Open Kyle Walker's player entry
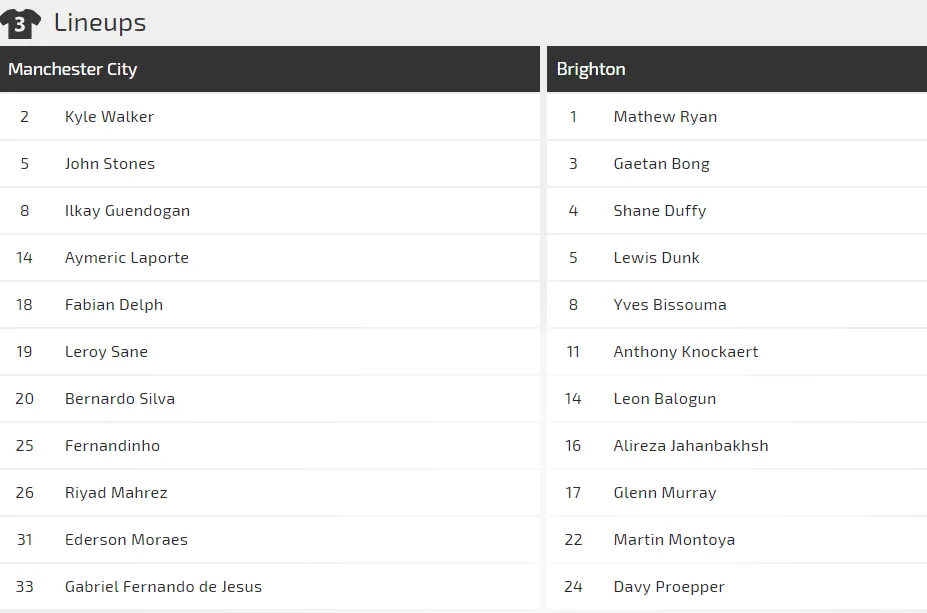 tap(109, 117)
